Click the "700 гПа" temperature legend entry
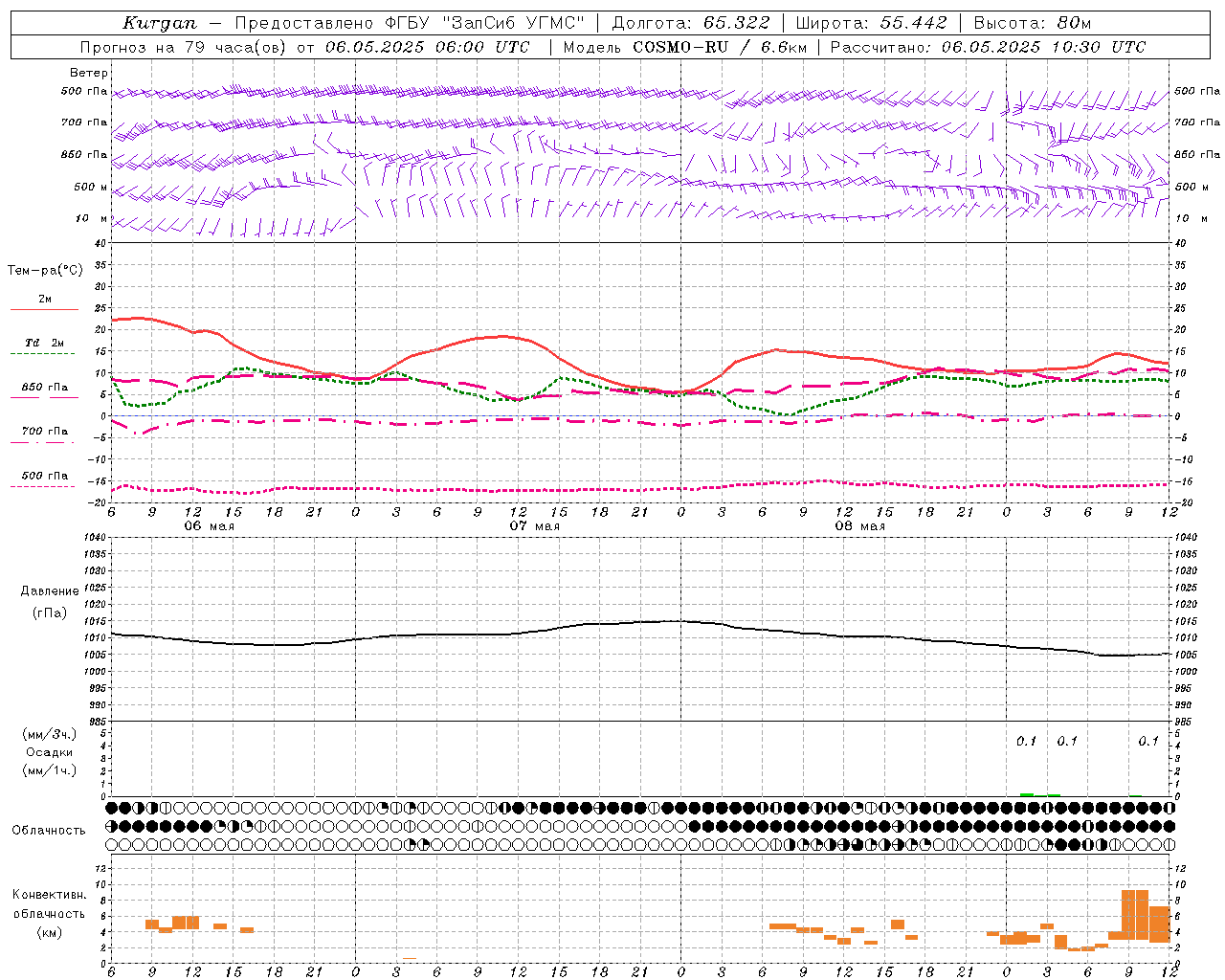This screenshot has width=1225, height=980. [45, 432]
